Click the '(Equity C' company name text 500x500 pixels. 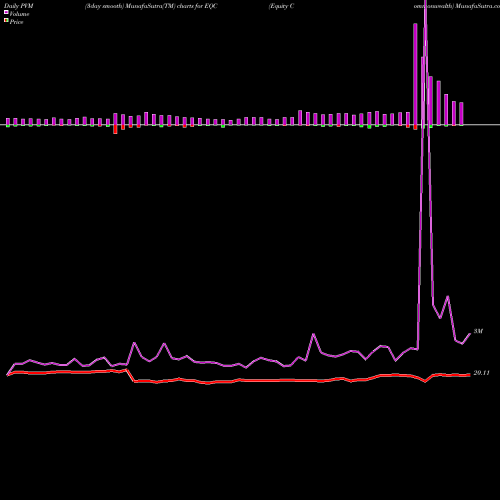pyautogui.click(x=281, y=6)
